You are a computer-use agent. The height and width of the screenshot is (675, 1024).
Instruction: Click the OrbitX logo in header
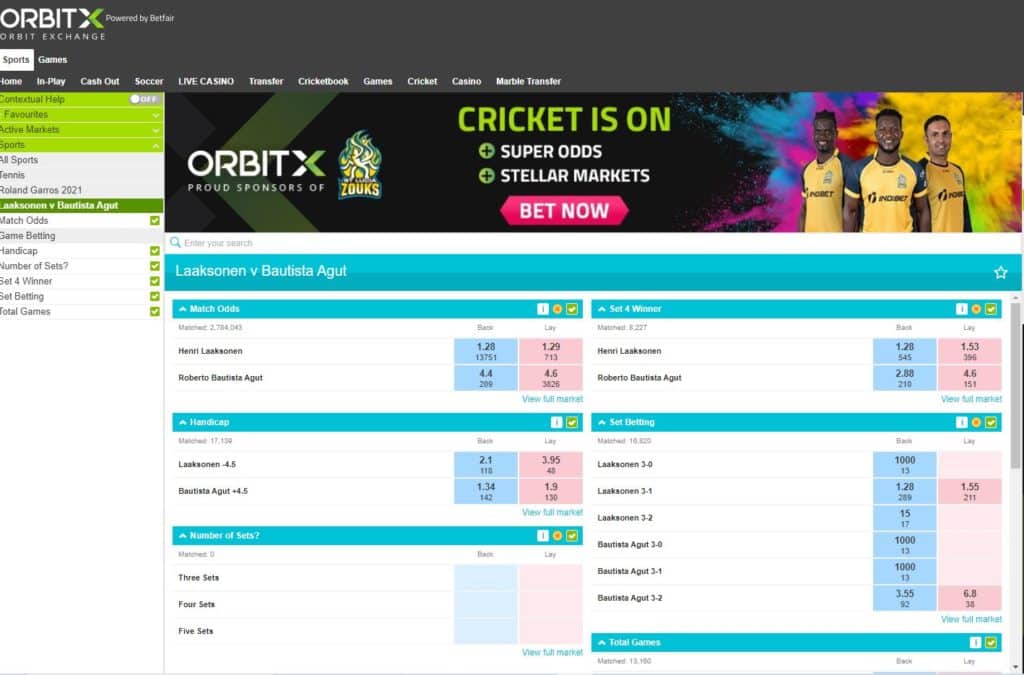coord(52,24)
